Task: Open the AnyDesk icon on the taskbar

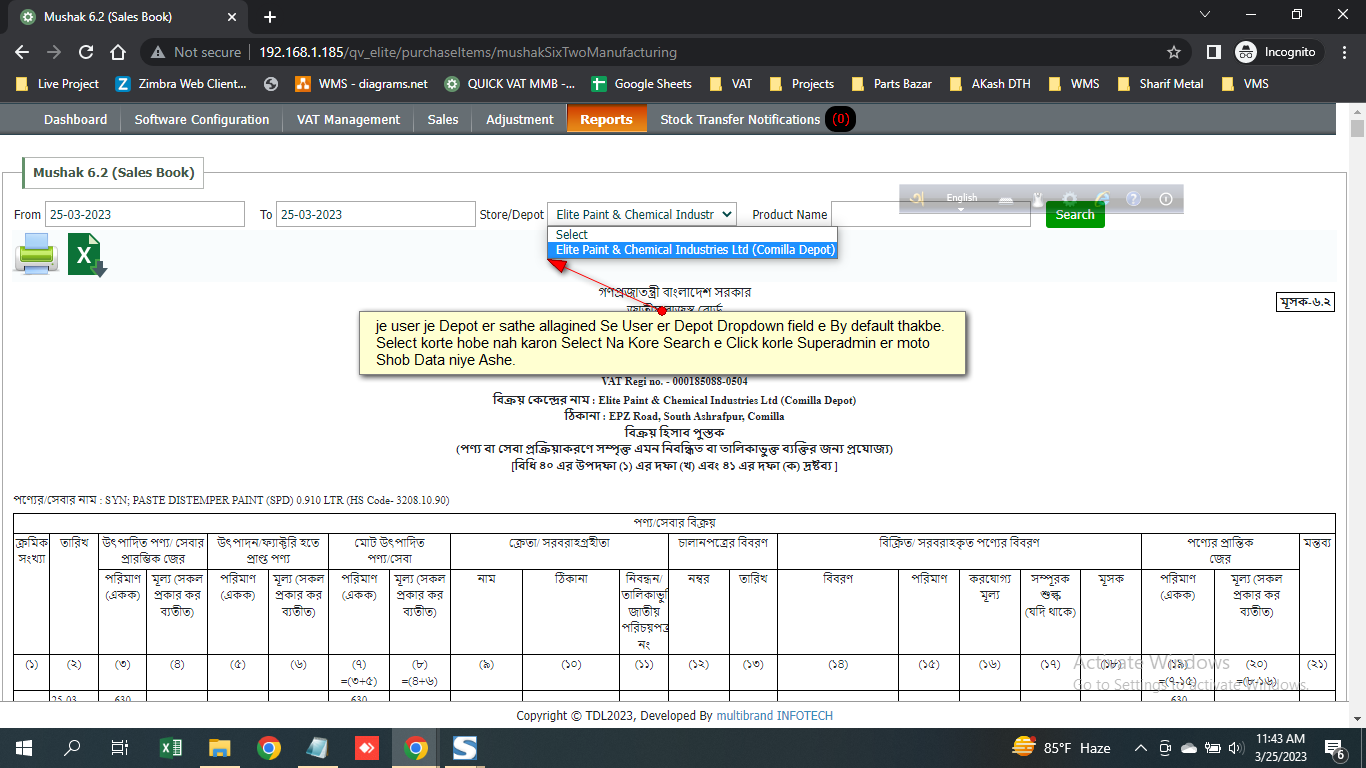Action: click(367, 747)
